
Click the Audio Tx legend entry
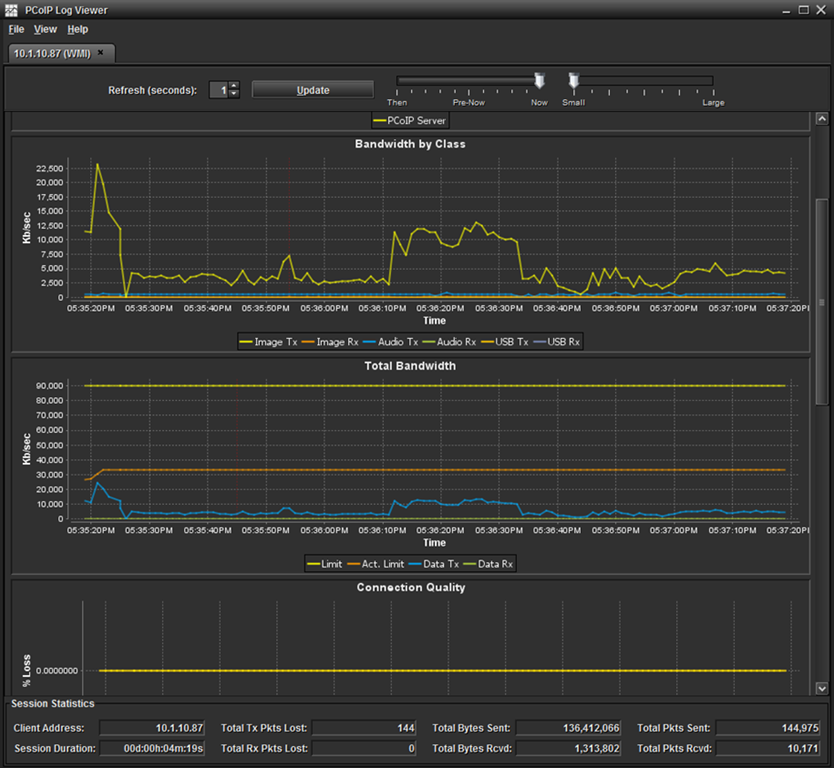391,342
